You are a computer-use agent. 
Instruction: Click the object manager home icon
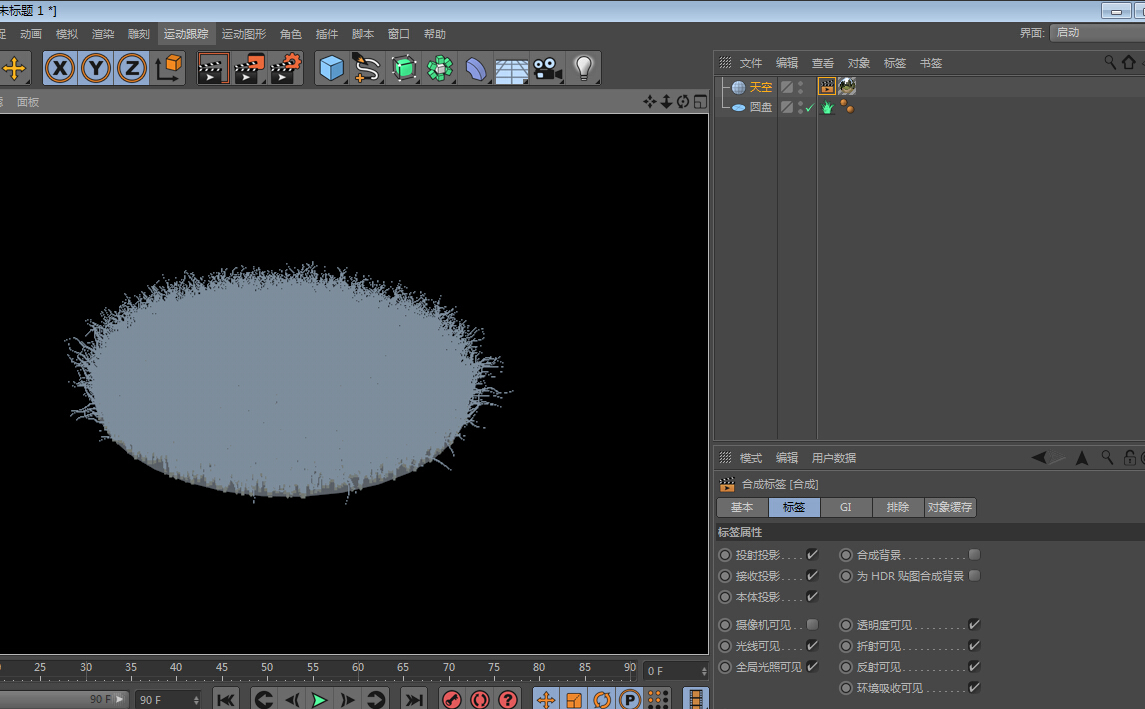(1128, 63)
